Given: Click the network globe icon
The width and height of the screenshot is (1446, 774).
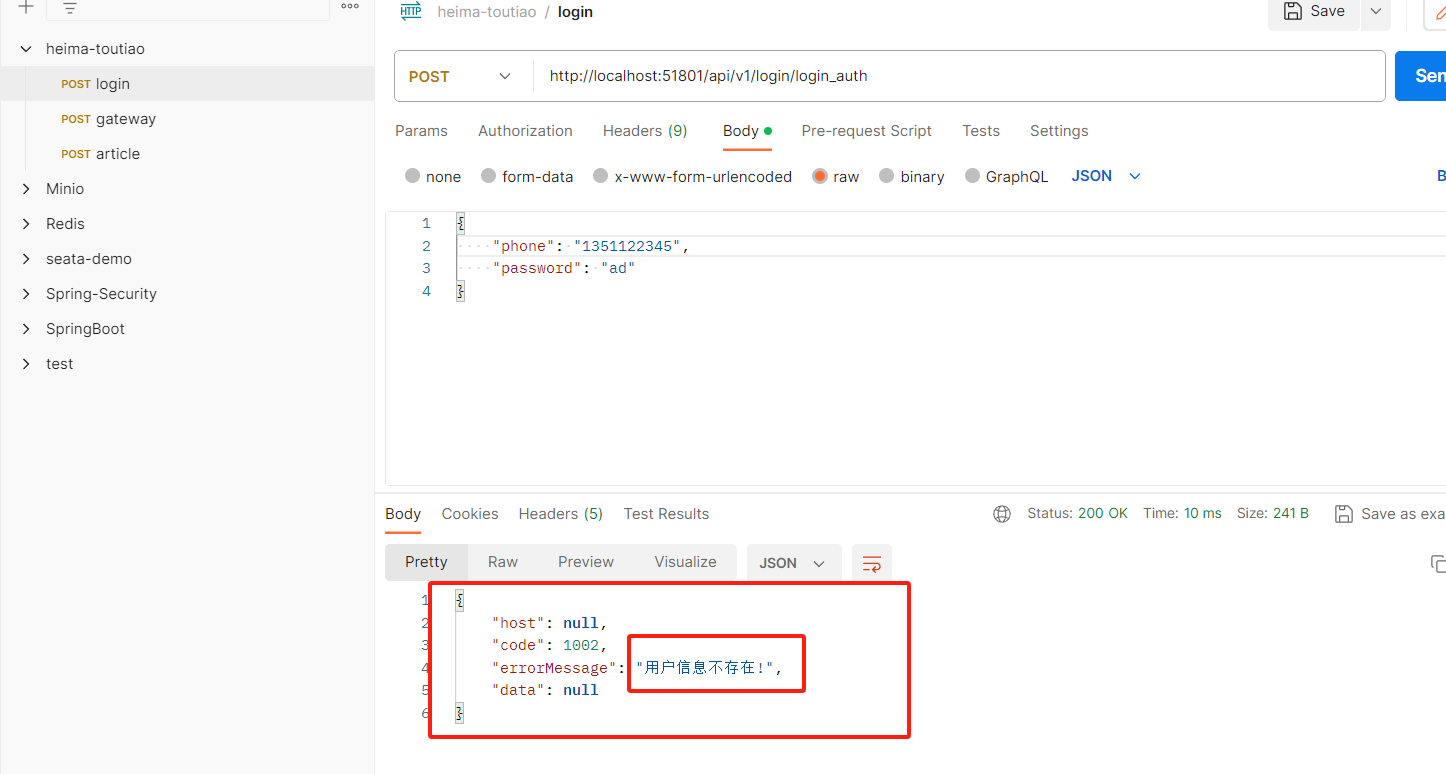Looking at the screenshot, I should [x=1002, y=514].
